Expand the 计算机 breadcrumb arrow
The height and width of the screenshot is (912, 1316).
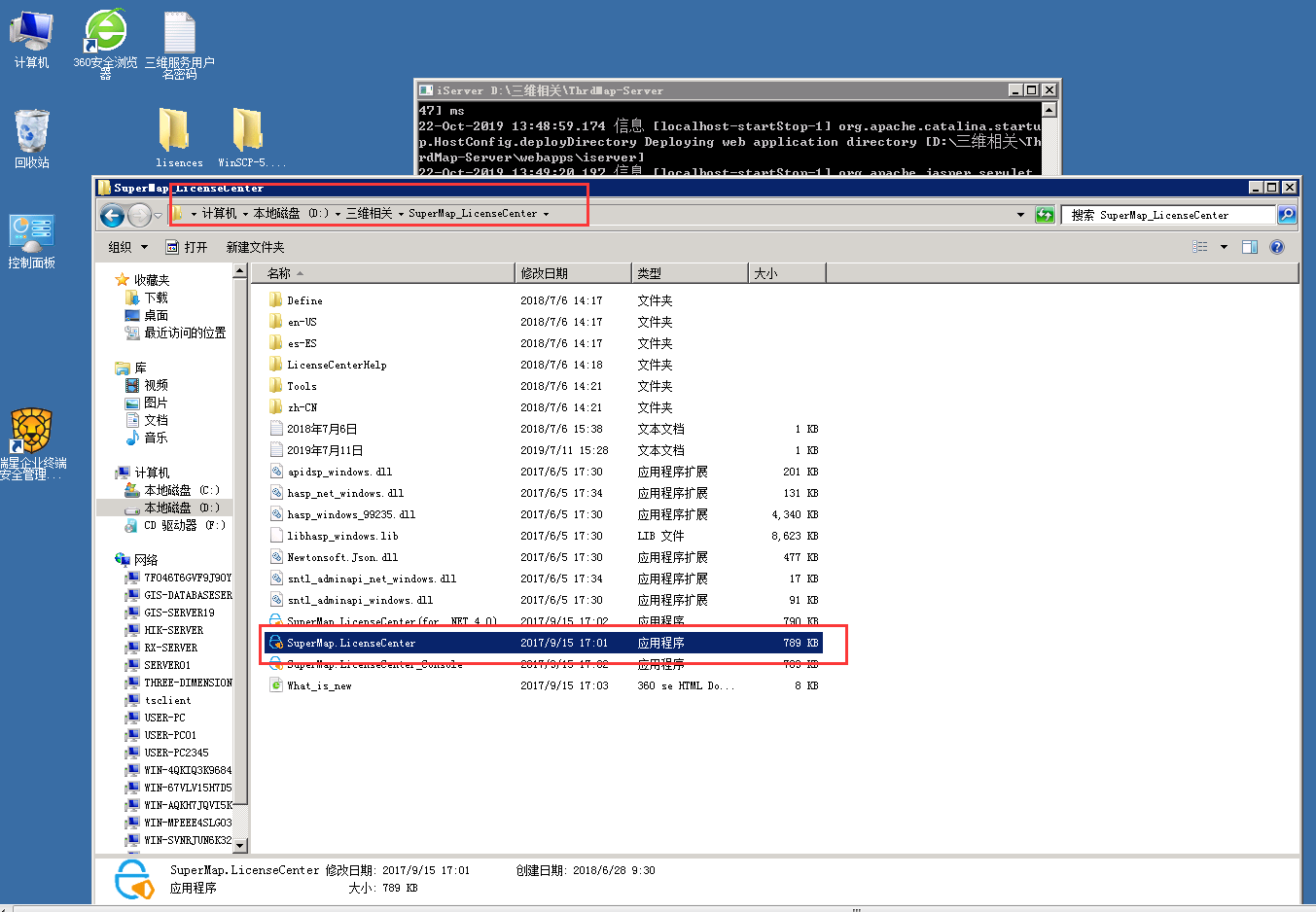click(x=245, y=214)
